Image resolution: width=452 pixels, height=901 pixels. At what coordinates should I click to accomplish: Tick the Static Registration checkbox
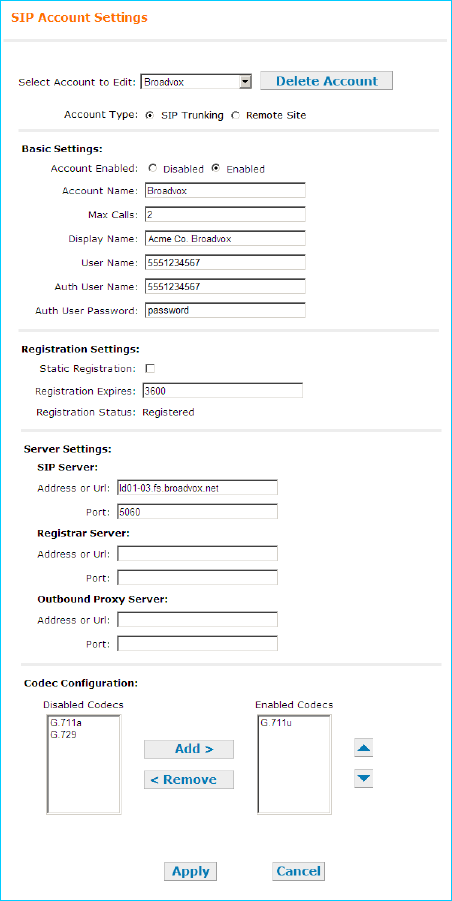150,368
